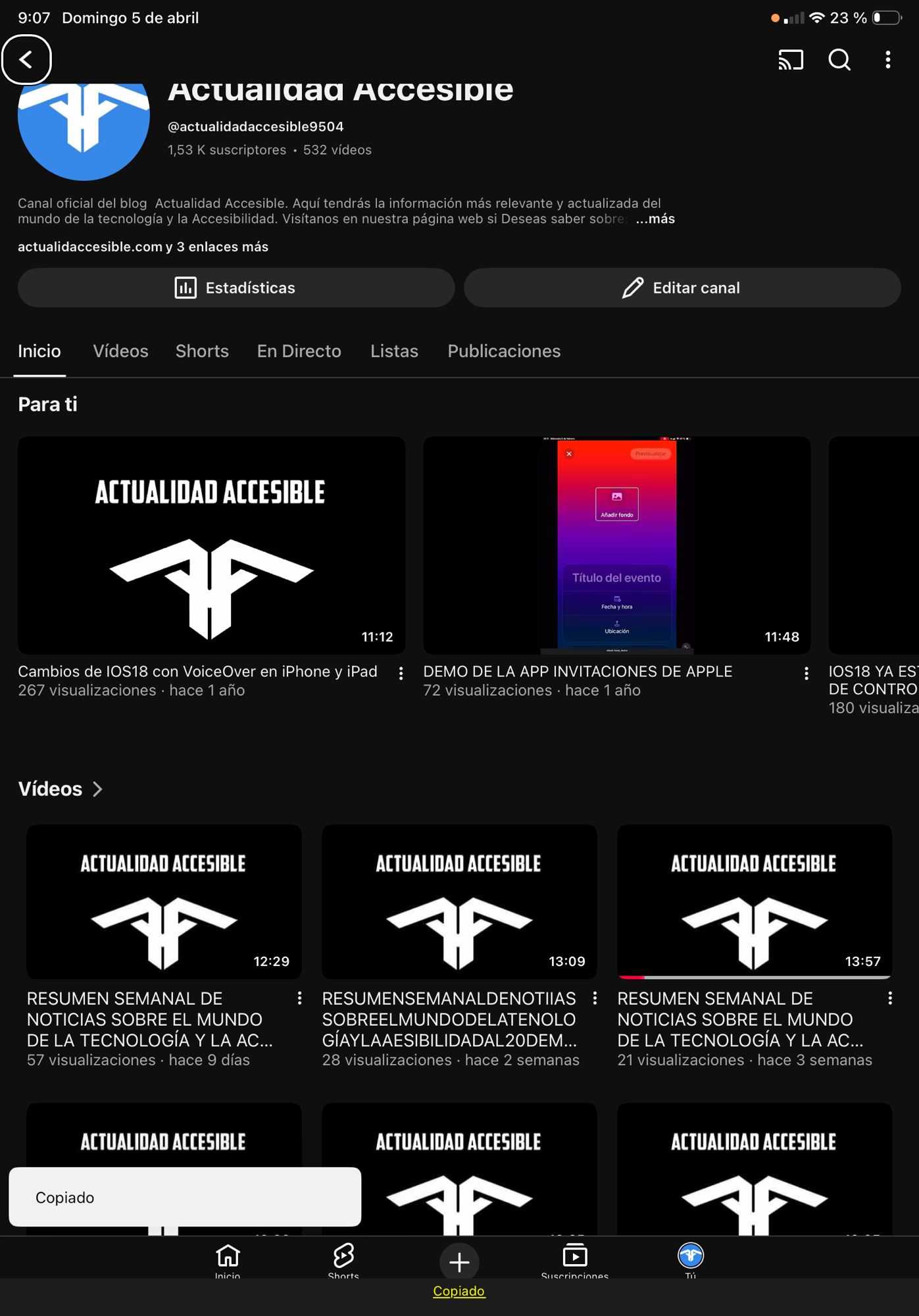Open the search magnifier icon
The width and height of the screenshot is (919, 1316).
coord(839,60)
